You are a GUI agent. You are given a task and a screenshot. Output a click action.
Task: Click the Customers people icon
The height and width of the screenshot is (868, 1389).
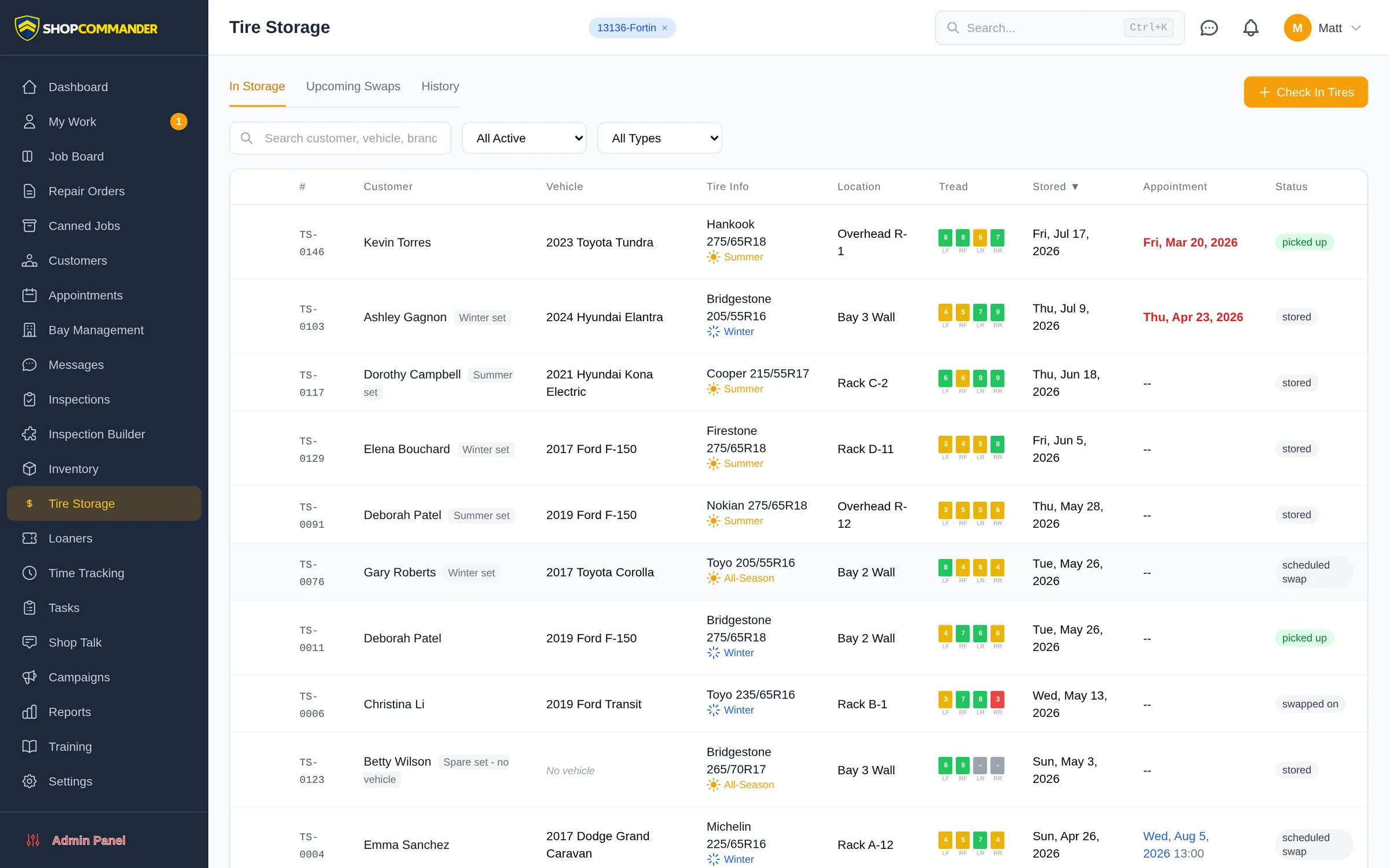point(30,260)
